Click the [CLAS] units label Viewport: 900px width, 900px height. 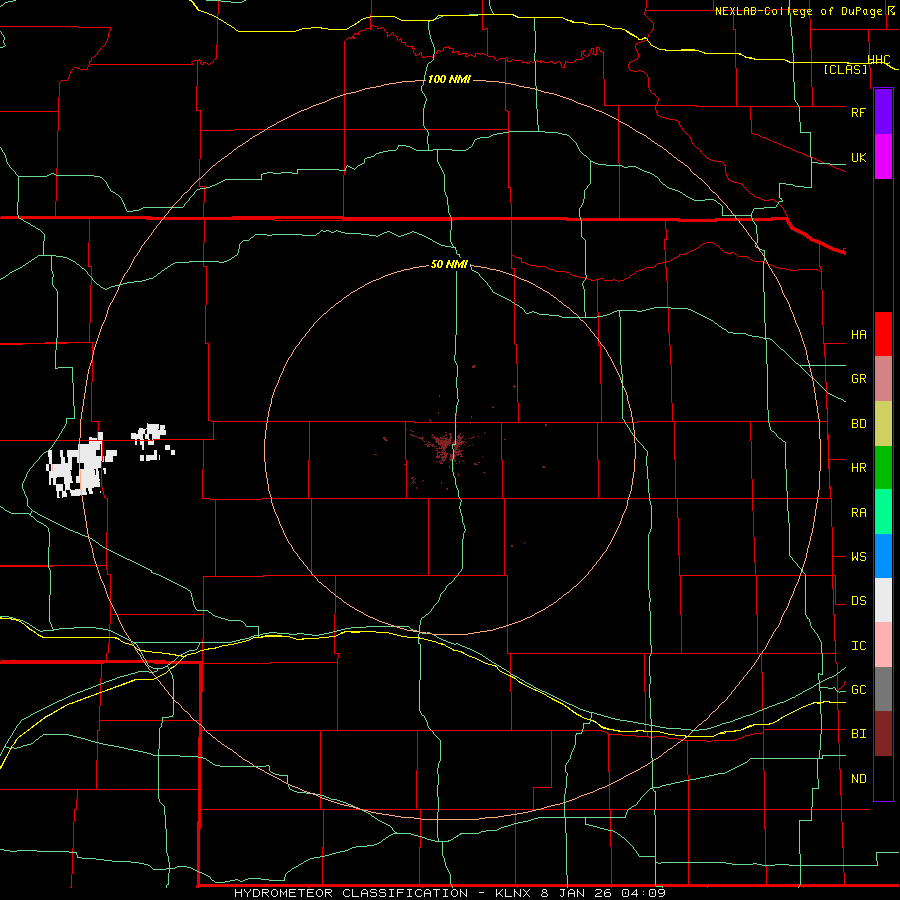point(845,70)
